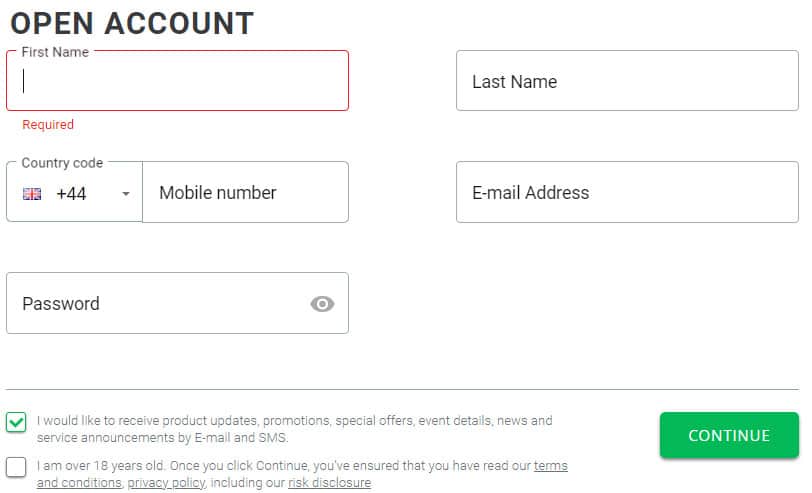This screenshot has width=812, height=493.
Task: Check the over 18 years old checkbox
Action: [16, 467]
